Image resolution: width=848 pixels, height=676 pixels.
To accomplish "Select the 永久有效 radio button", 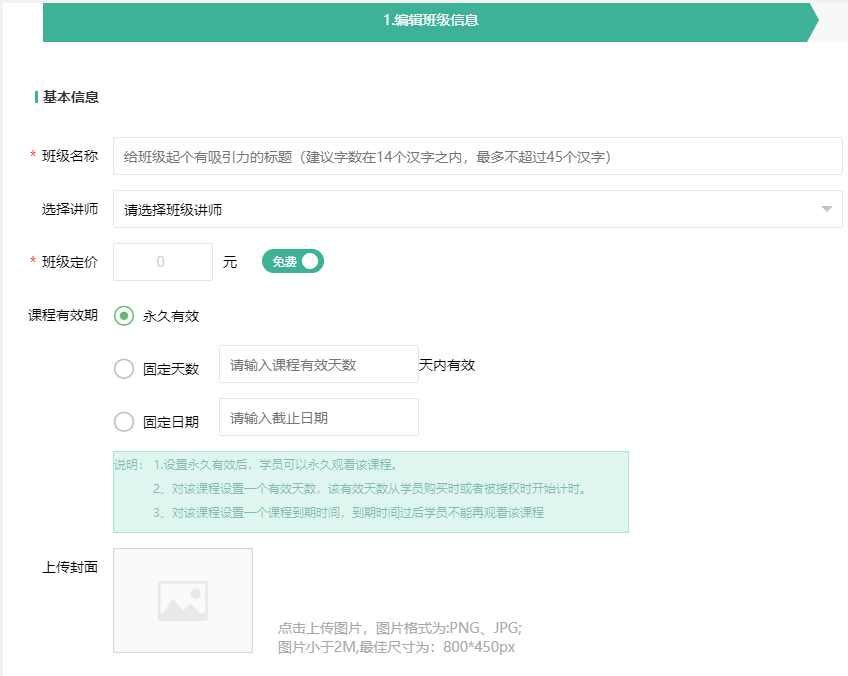I will (x=124, y=316).
